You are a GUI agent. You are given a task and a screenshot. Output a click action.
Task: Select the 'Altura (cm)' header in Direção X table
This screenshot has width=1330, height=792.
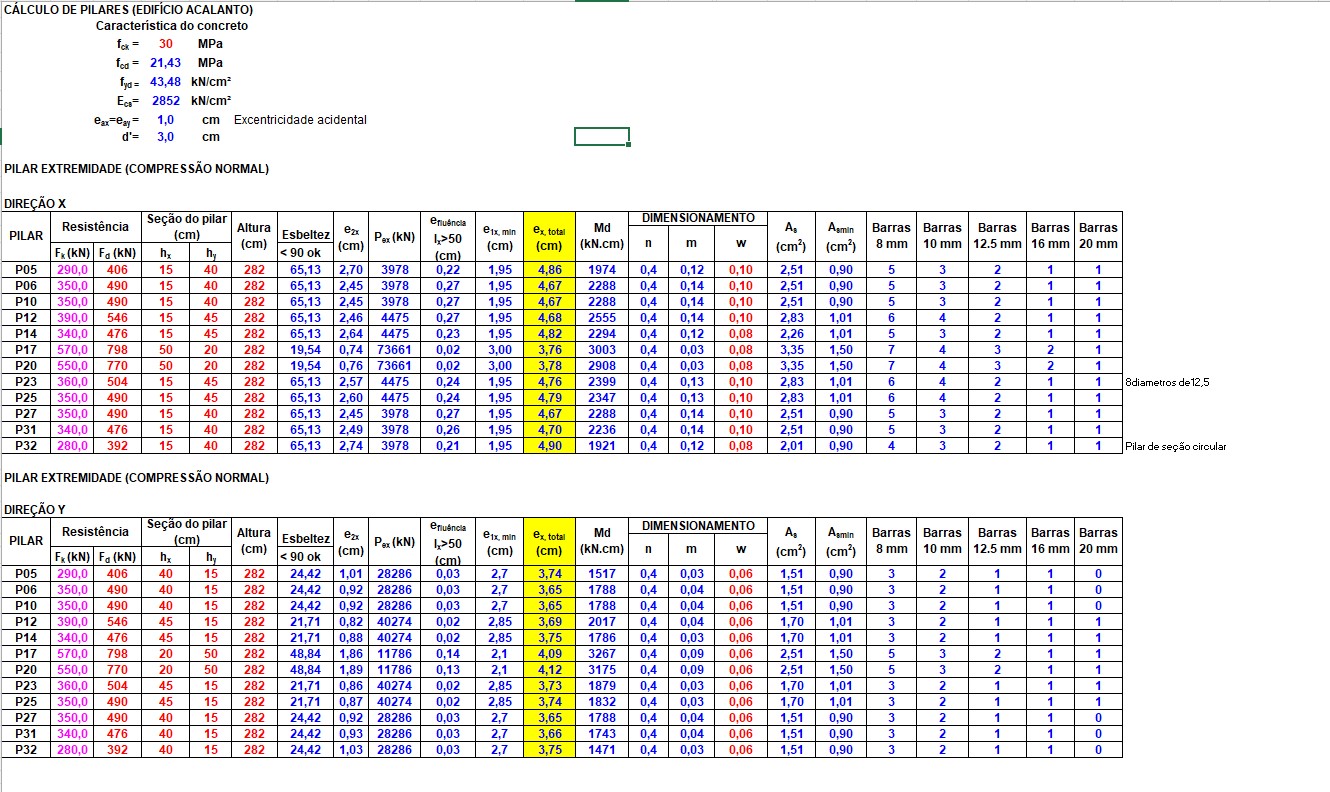[254, 236]
